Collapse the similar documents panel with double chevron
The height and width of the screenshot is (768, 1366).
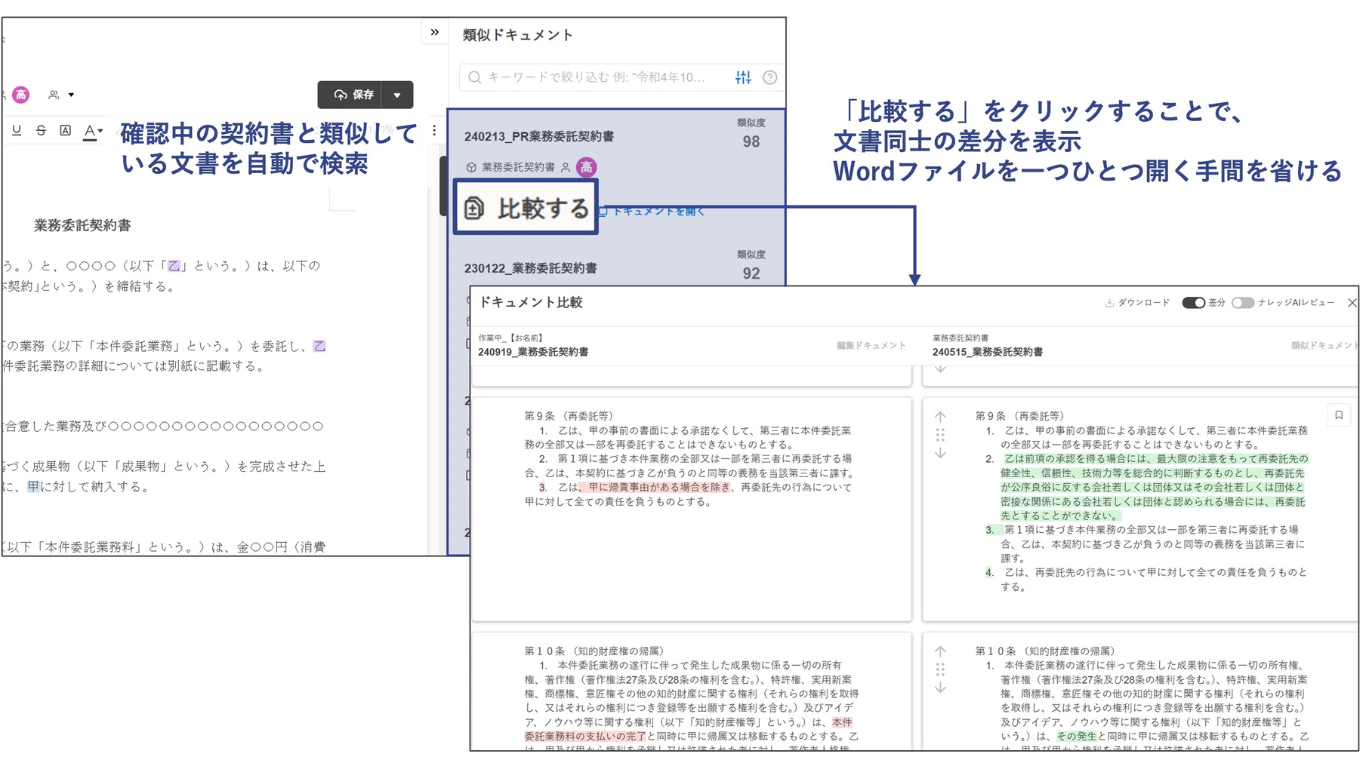(x=435, y=32)
